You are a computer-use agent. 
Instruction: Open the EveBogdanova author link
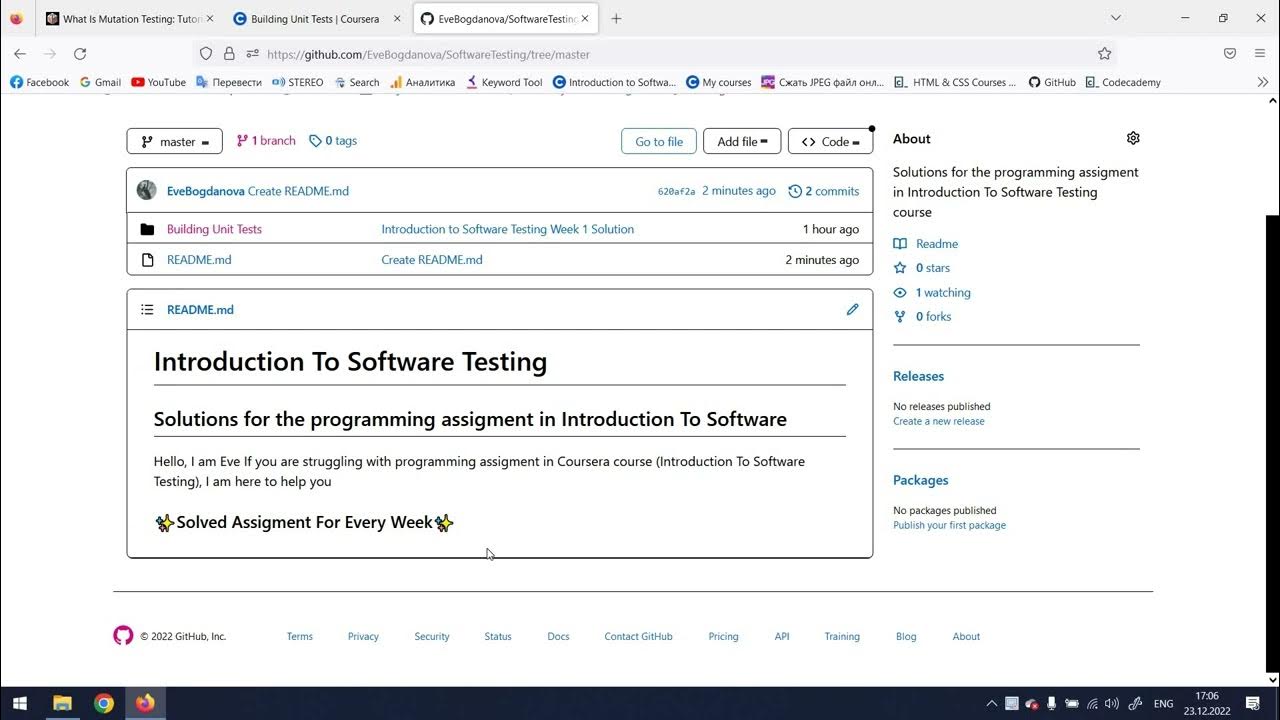pos(205,191)
